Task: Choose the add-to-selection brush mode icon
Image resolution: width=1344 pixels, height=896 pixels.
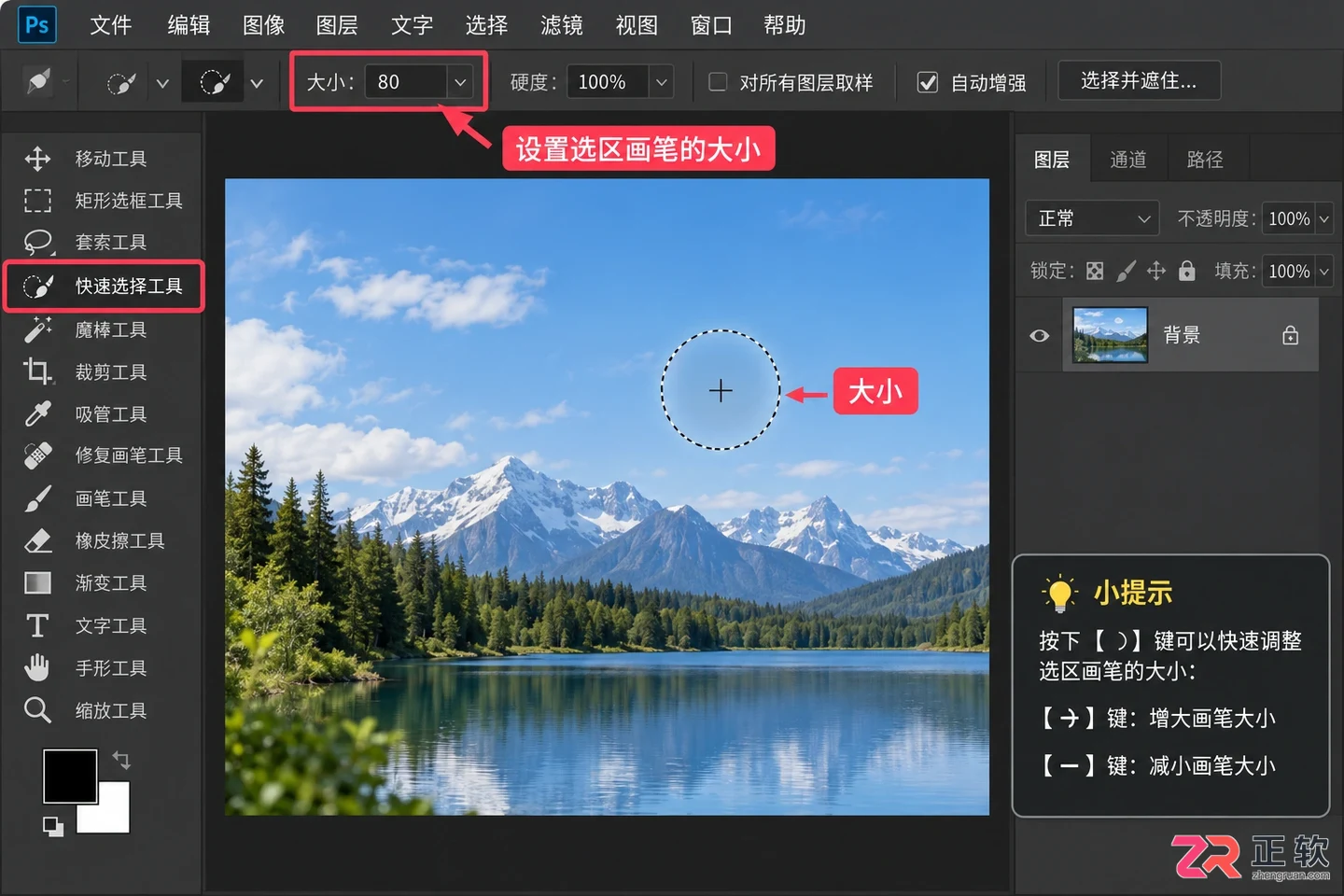Action: click(122, 83)
